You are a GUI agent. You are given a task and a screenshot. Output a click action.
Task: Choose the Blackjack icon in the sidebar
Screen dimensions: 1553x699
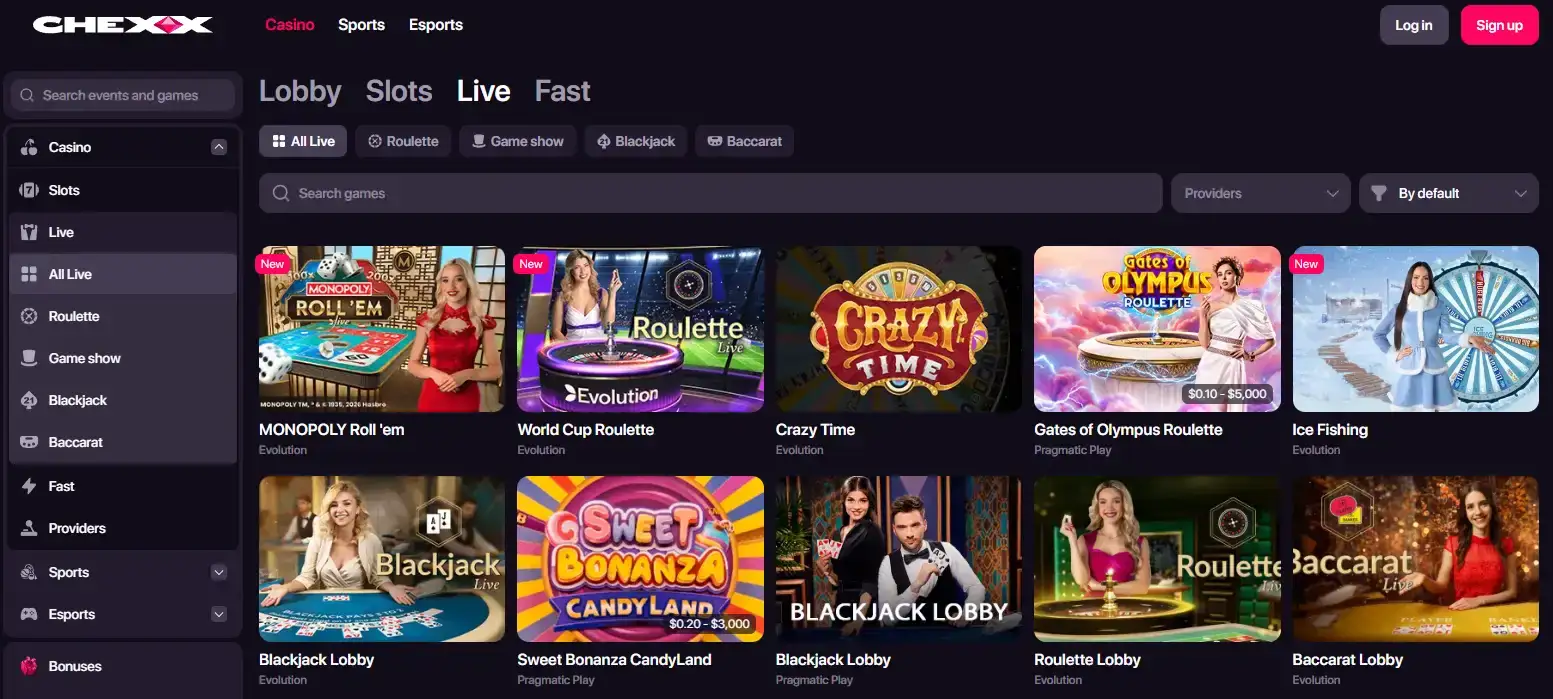(29, 400)
